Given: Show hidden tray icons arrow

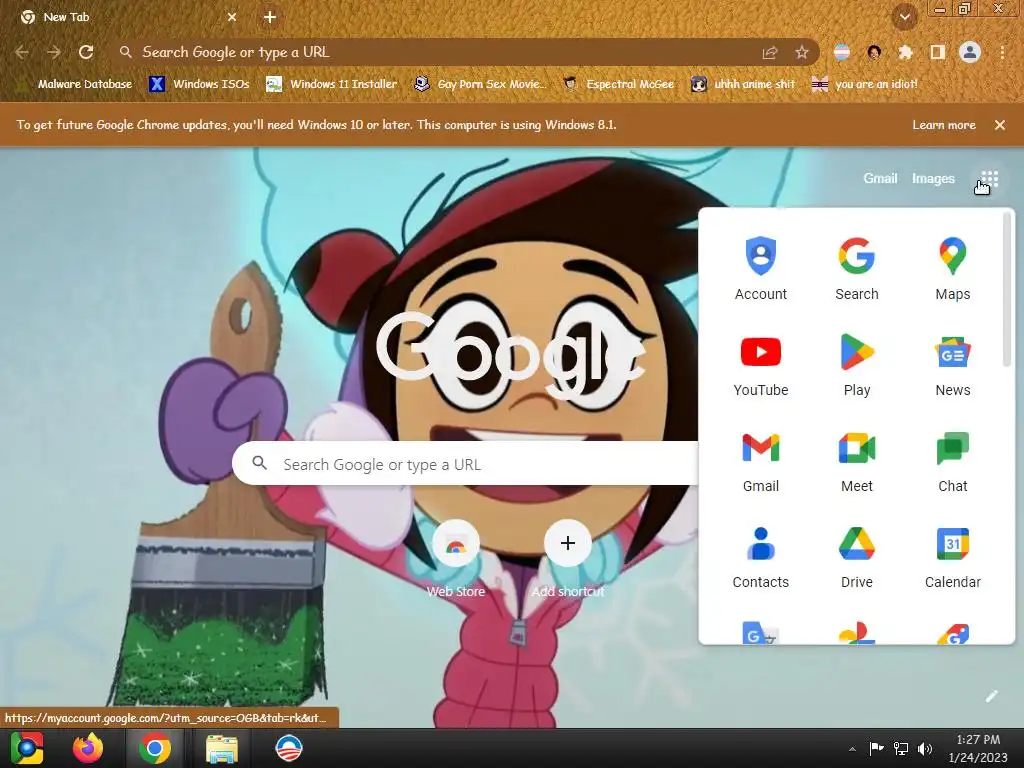Looking at the screenshot, I should pyautogui.click(x=852, y=748).
